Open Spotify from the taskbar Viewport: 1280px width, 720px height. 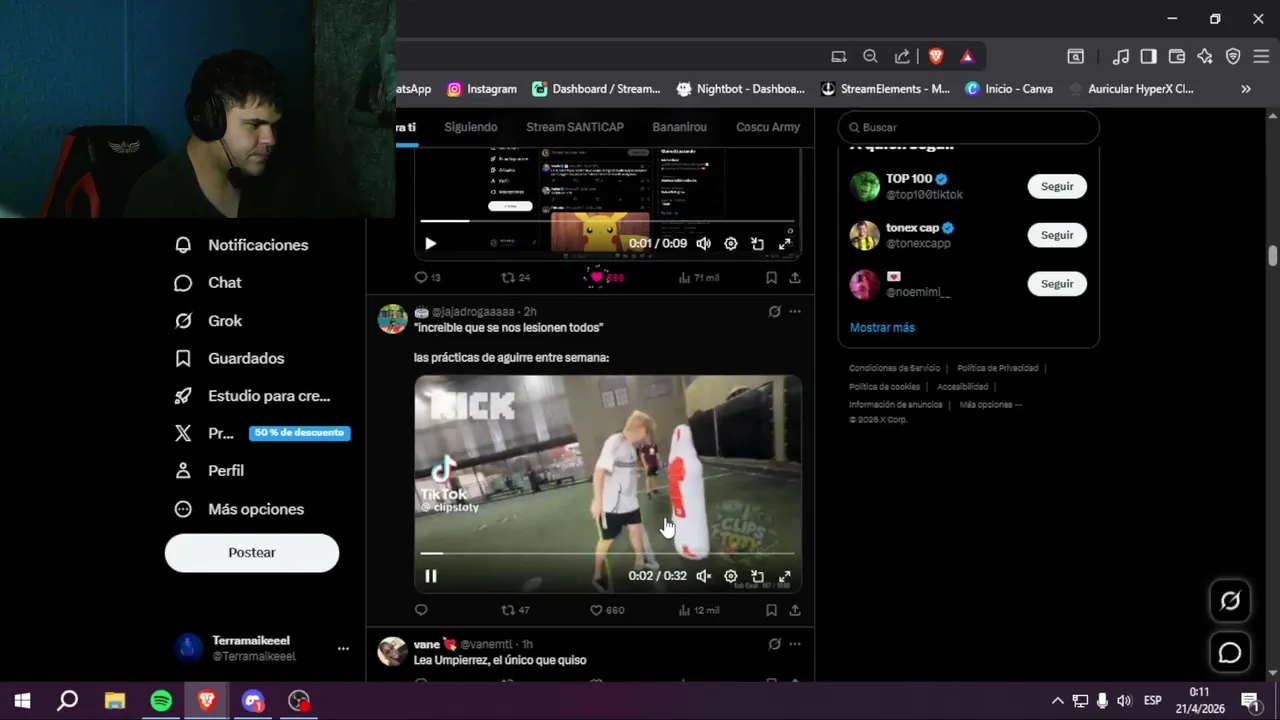[161, 701]
